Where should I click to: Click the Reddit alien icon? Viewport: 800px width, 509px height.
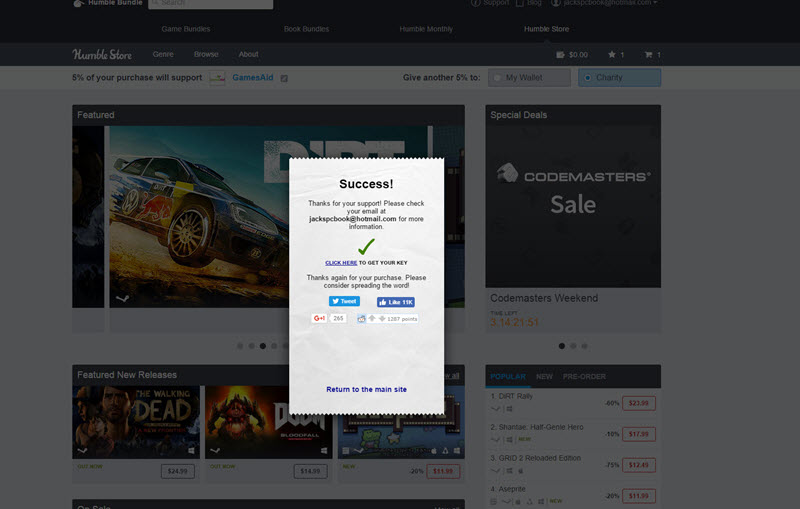click(x=361, y=319)
